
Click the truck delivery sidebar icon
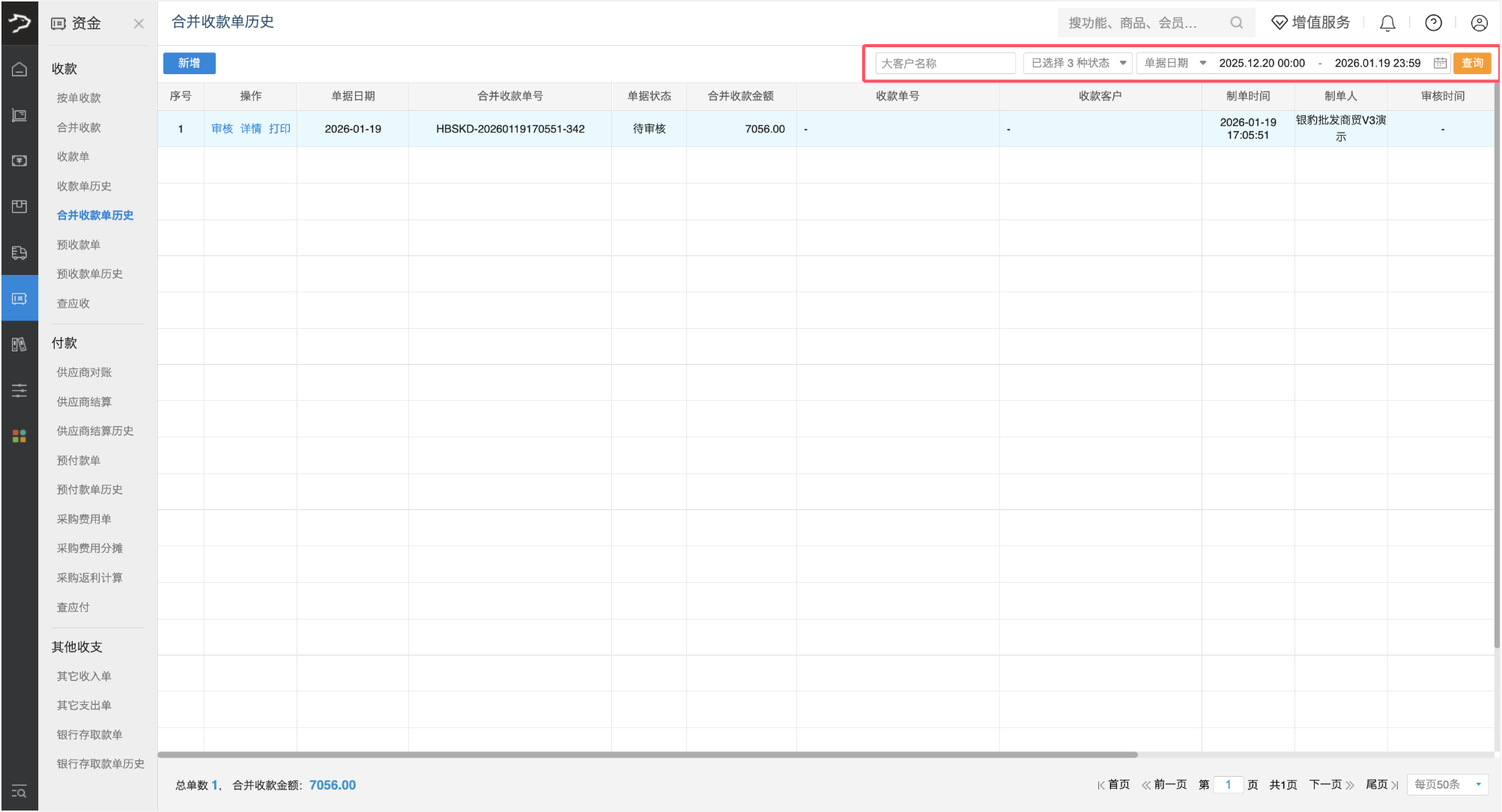(19, 252)
